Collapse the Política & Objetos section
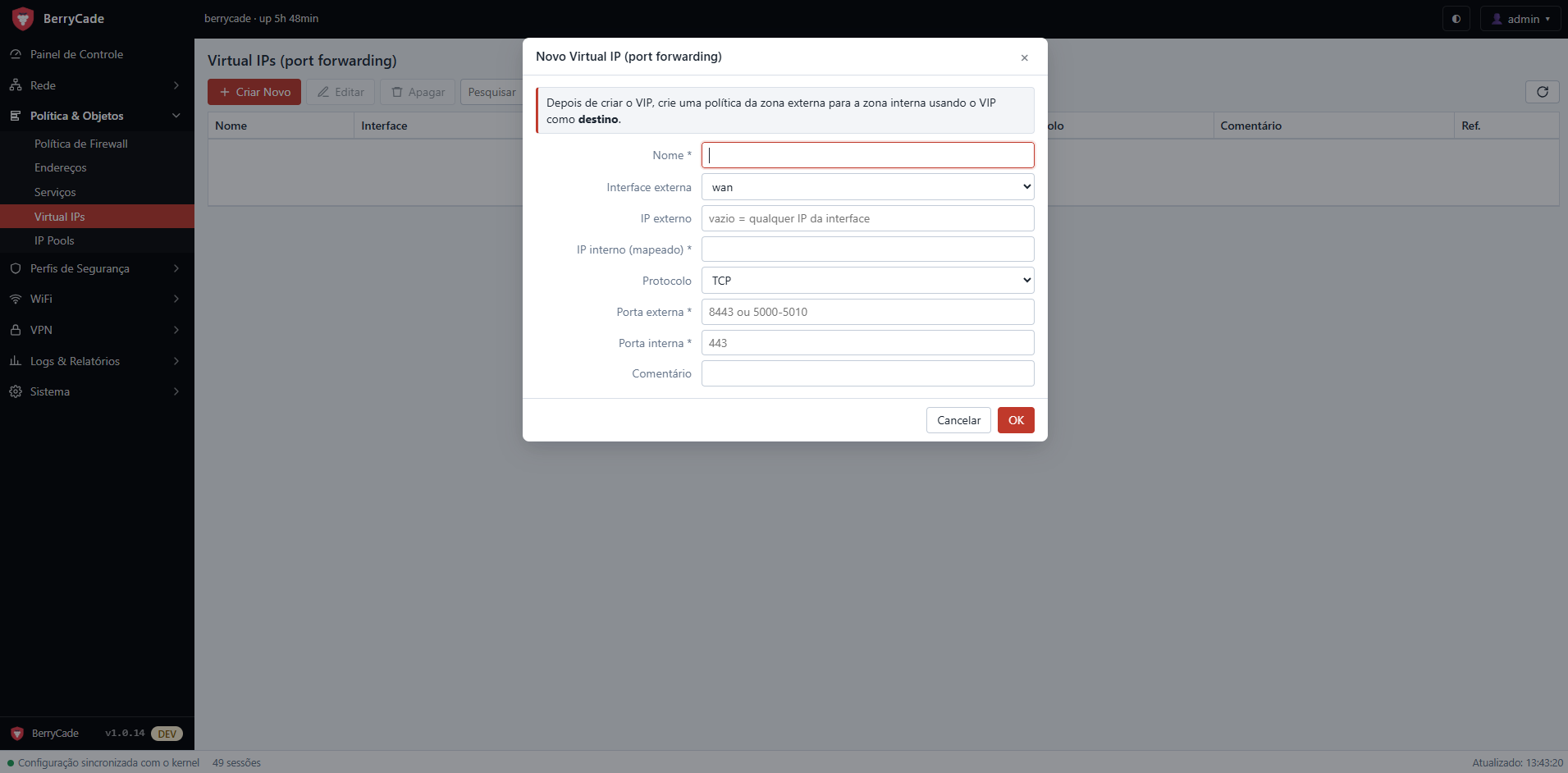 coord(97,116)
